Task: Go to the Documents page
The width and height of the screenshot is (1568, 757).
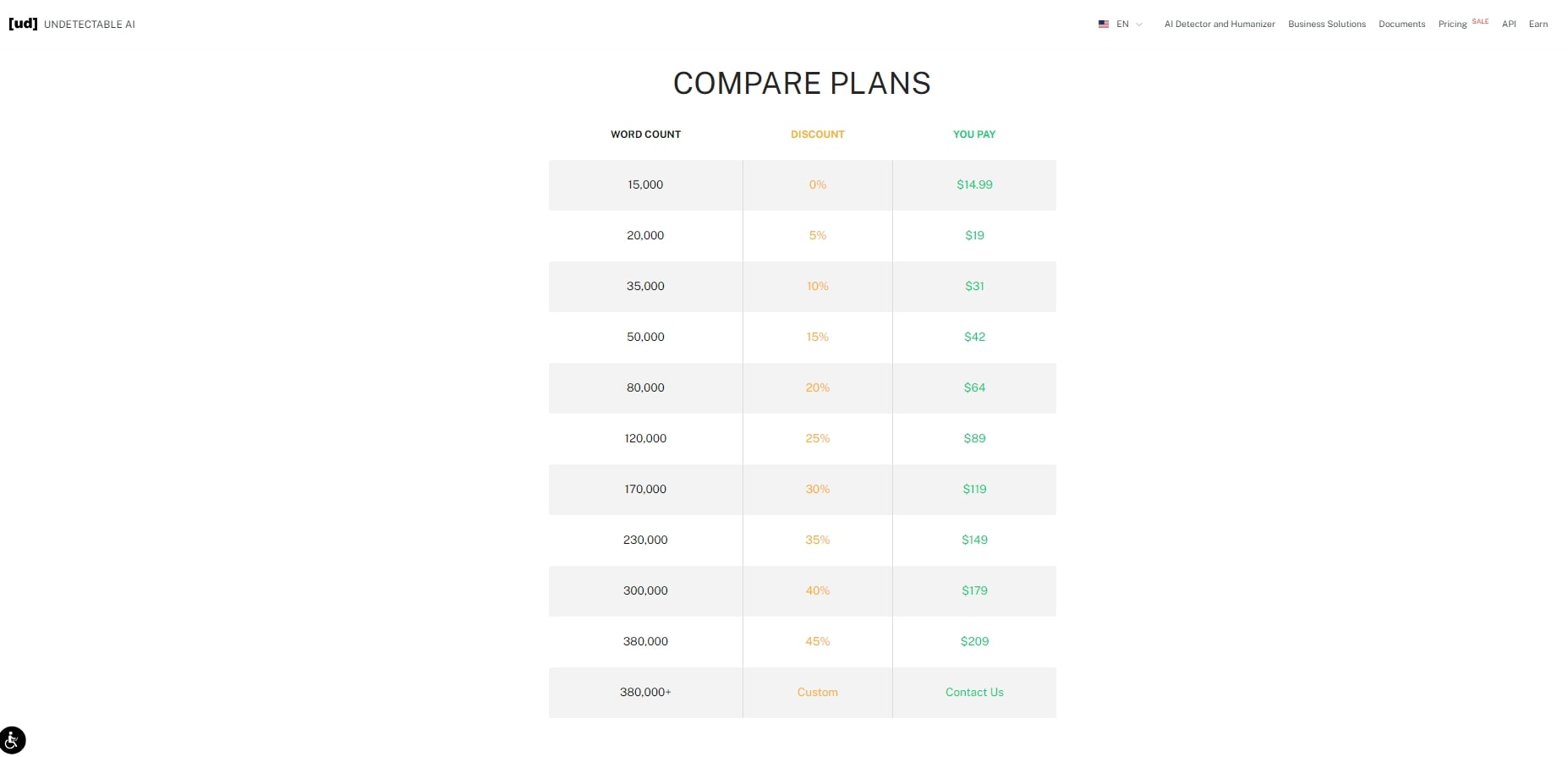Action: (x=1401, y=25)
